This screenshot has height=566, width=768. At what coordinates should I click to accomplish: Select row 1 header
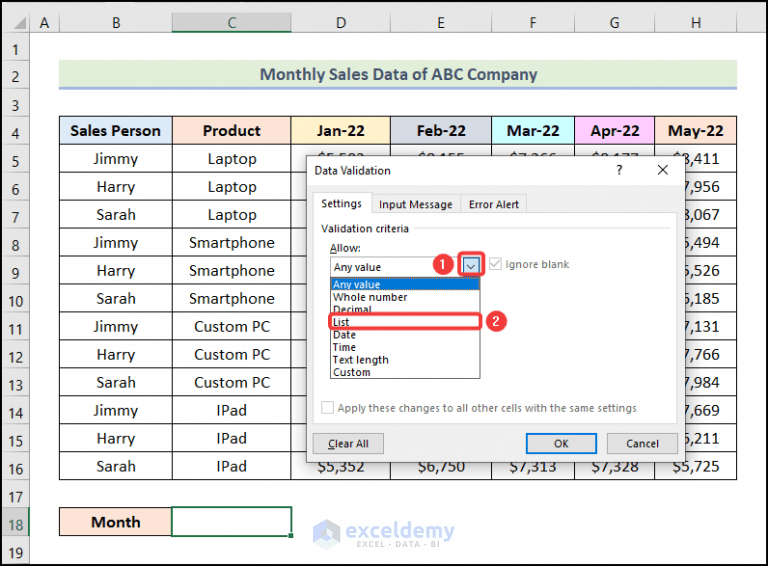16,49
